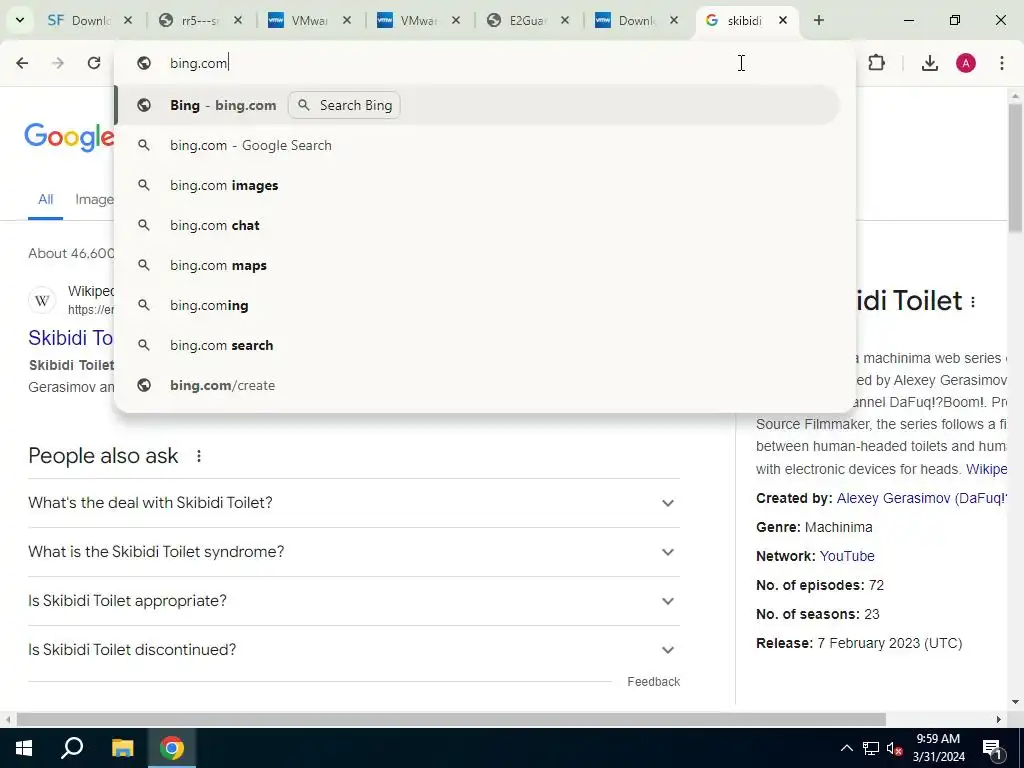Viewport: 1024px width, 768px height.
Task: Expand 'What's the deal with Skibidi Toilet?'
Action: click(354, 503)
